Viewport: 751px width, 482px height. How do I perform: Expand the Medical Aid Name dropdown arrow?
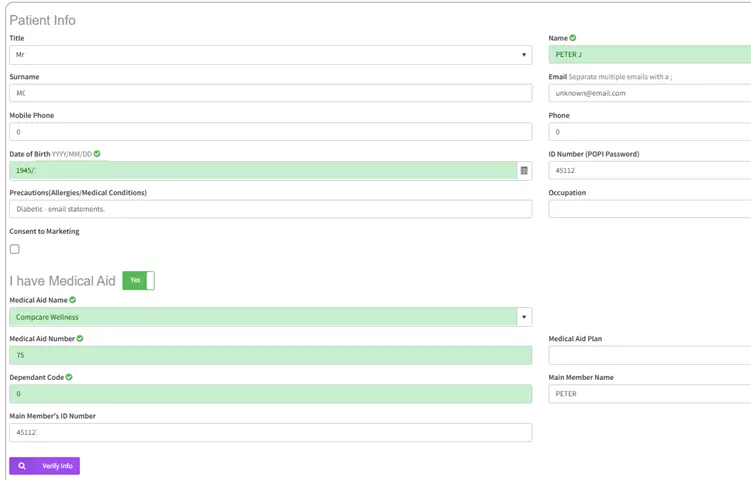524,317
